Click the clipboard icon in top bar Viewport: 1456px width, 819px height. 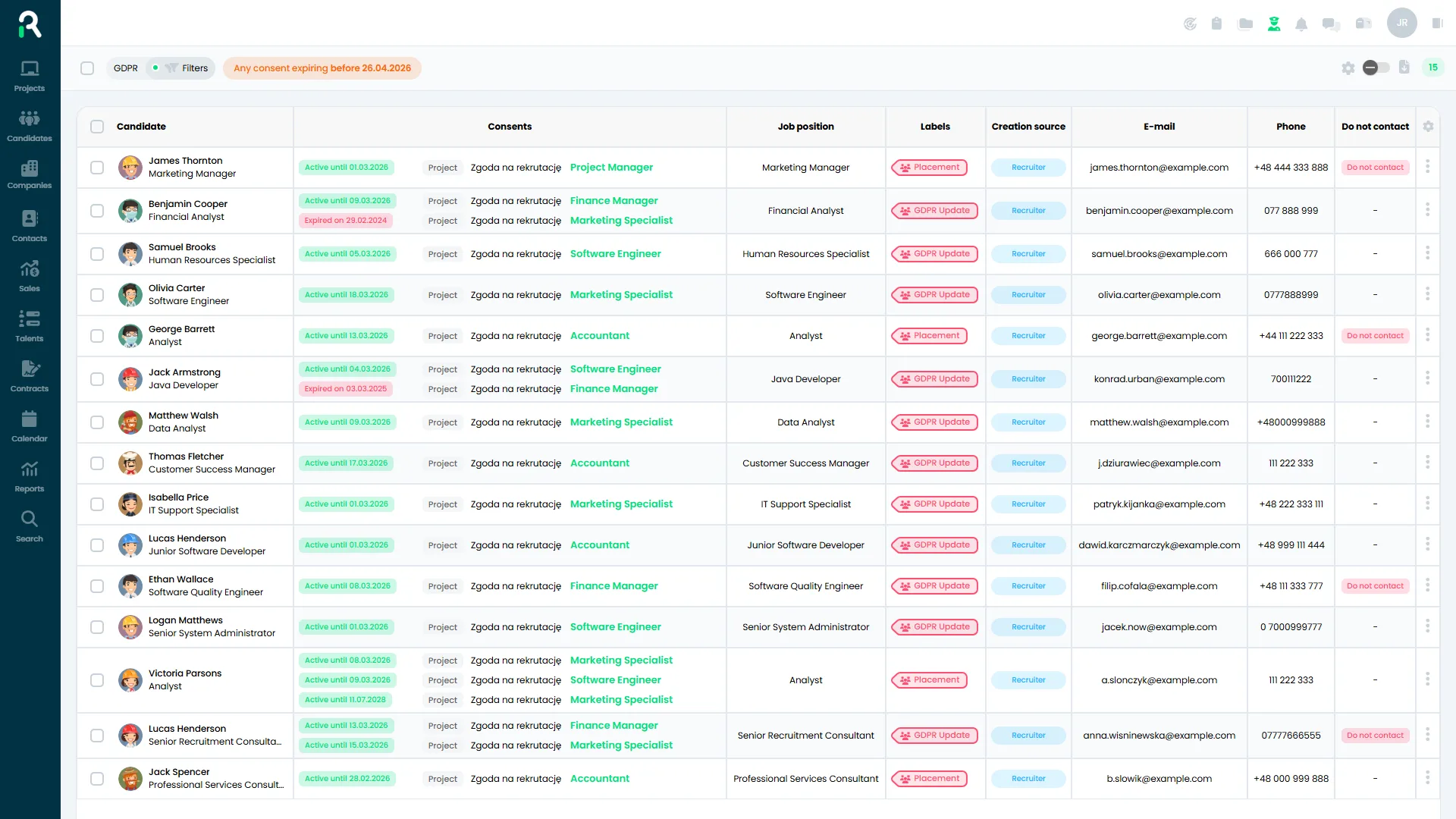point(1216,24)
